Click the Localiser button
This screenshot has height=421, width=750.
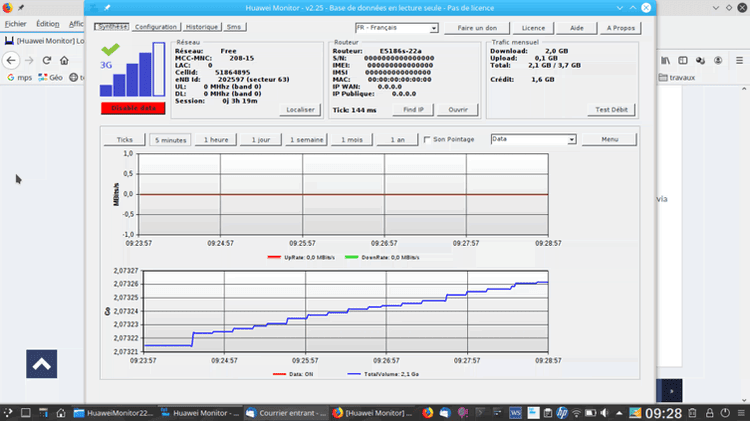(300, 109)
